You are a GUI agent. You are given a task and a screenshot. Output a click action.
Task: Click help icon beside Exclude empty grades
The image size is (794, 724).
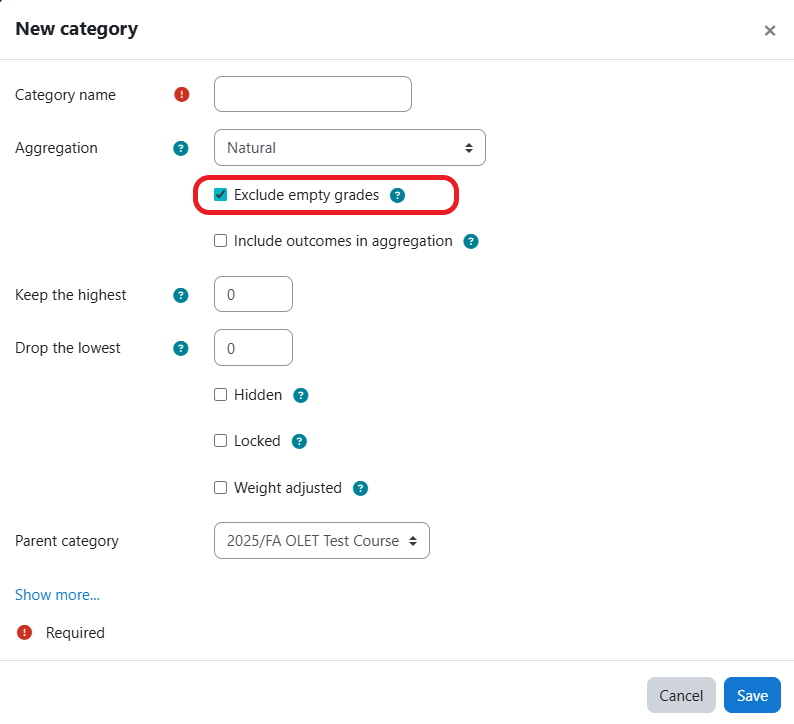(x=397, y=195)
